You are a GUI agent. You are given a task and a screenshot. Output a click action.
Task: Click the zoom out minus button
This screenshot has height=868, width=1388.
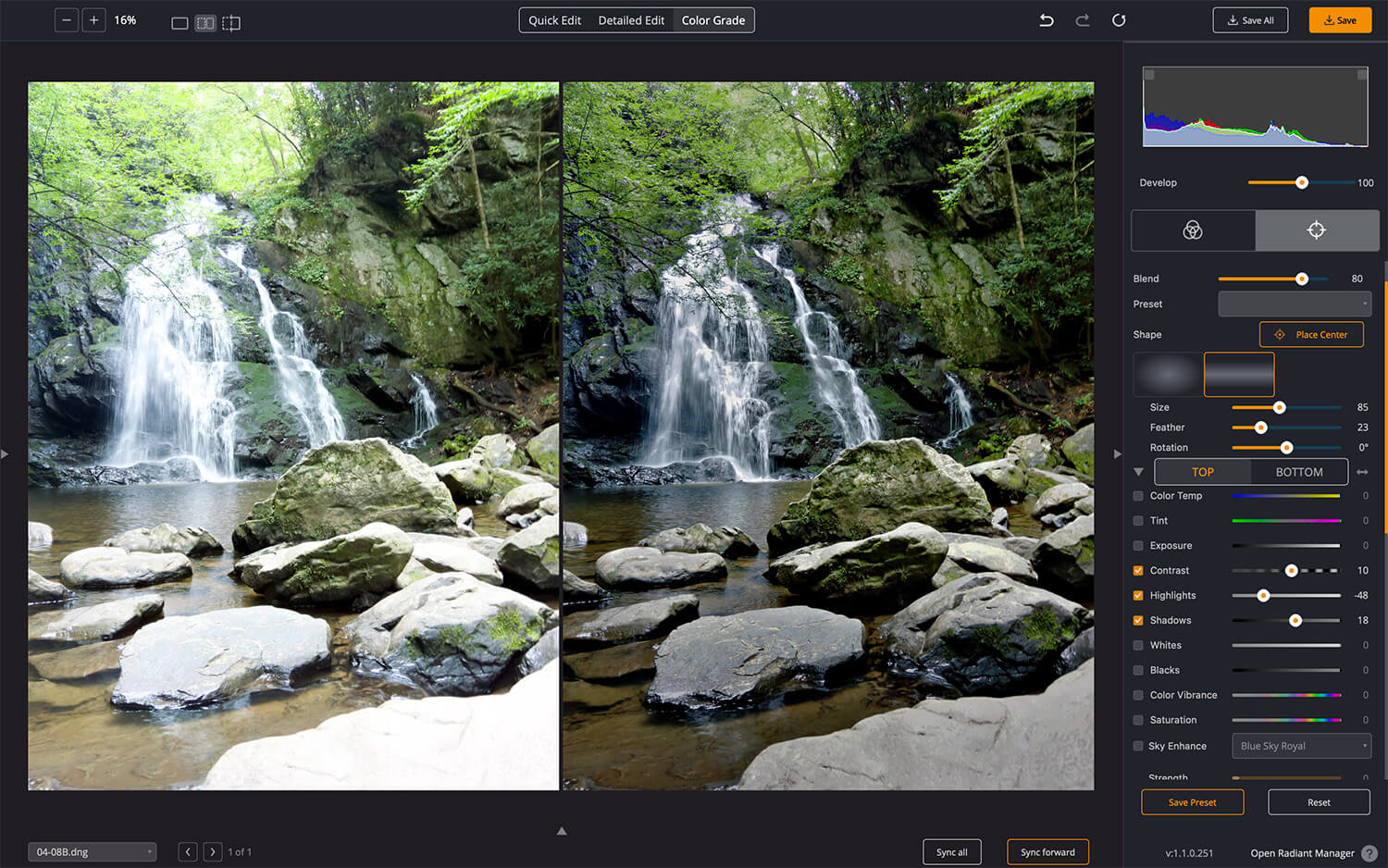[x=67, y=20]
